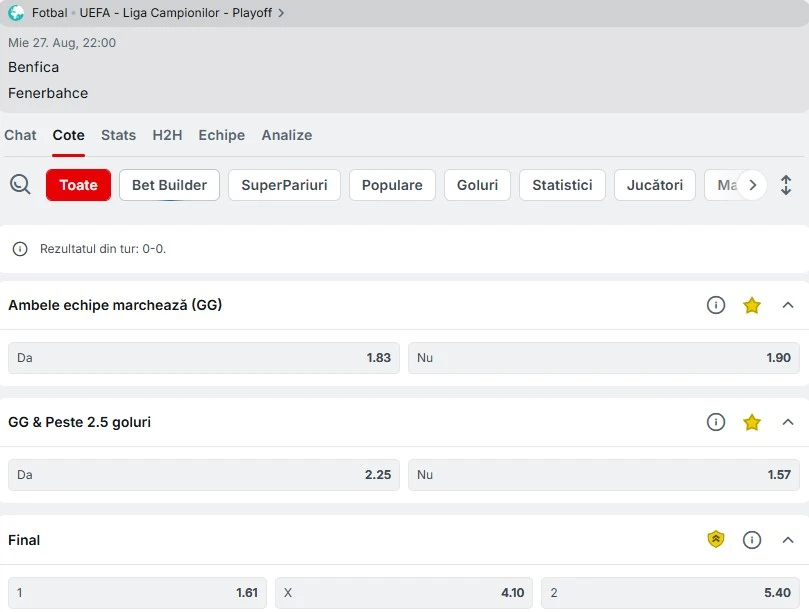
Task: Click the GG & Peste 2.5 goluri title
Action: tap(79, 422)
